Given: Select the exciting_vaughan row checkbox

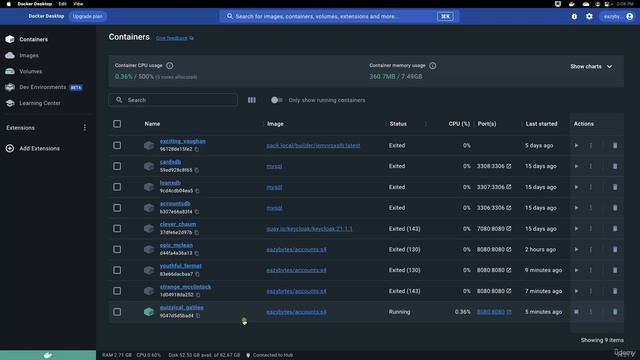Looking at the screenshot, I should click(x=117, y=145).
